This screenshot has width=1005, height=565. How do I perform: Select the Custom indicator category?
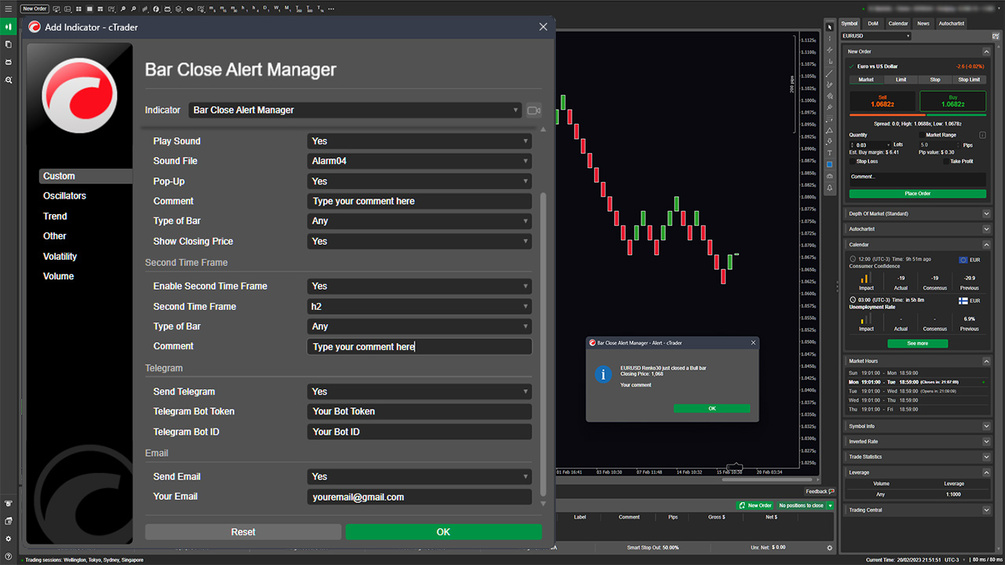click(x=85, y=176)
